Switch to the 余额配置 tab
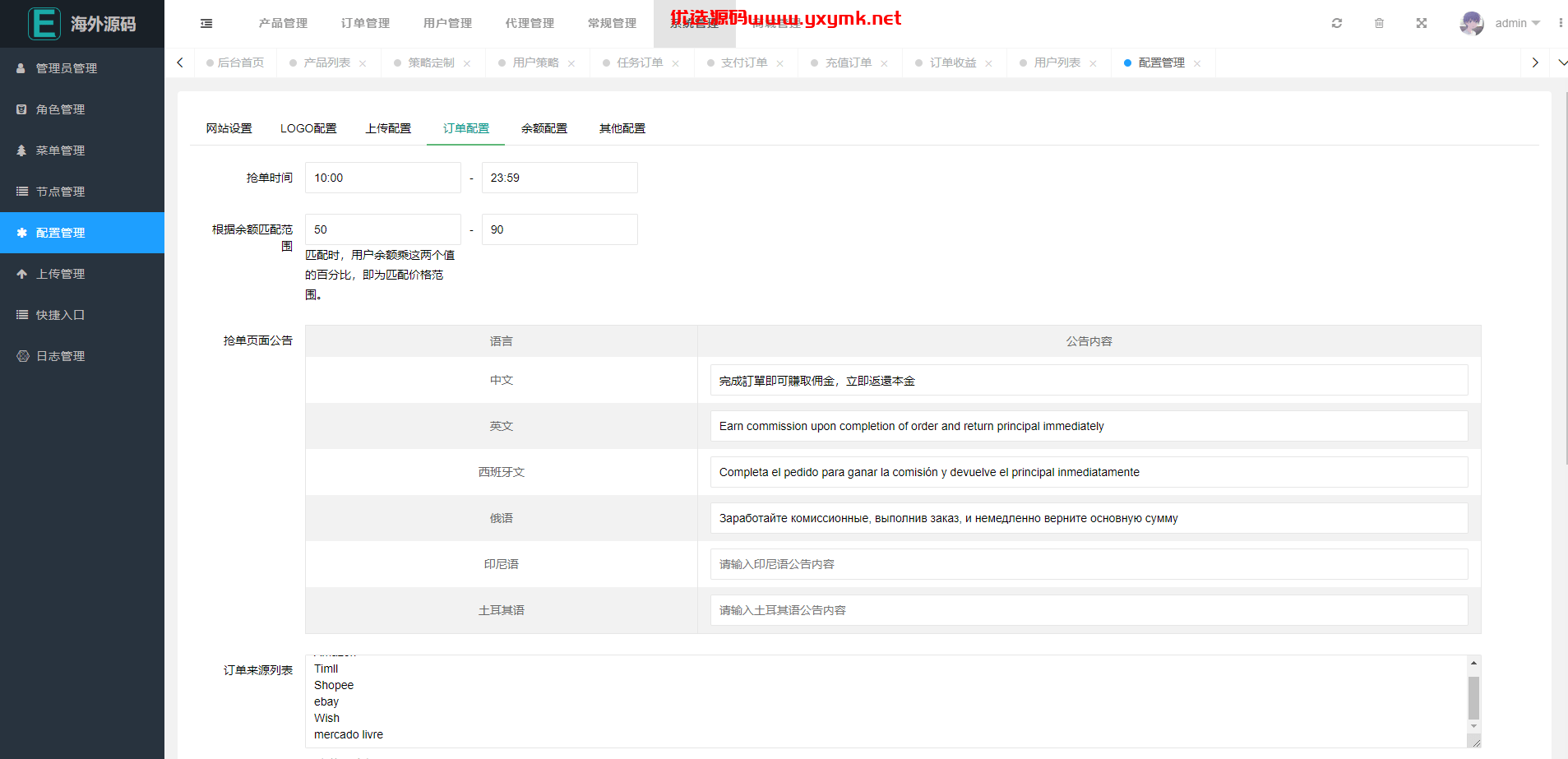This screenshot has width=1568, height=759. click(x=544, y=128)
